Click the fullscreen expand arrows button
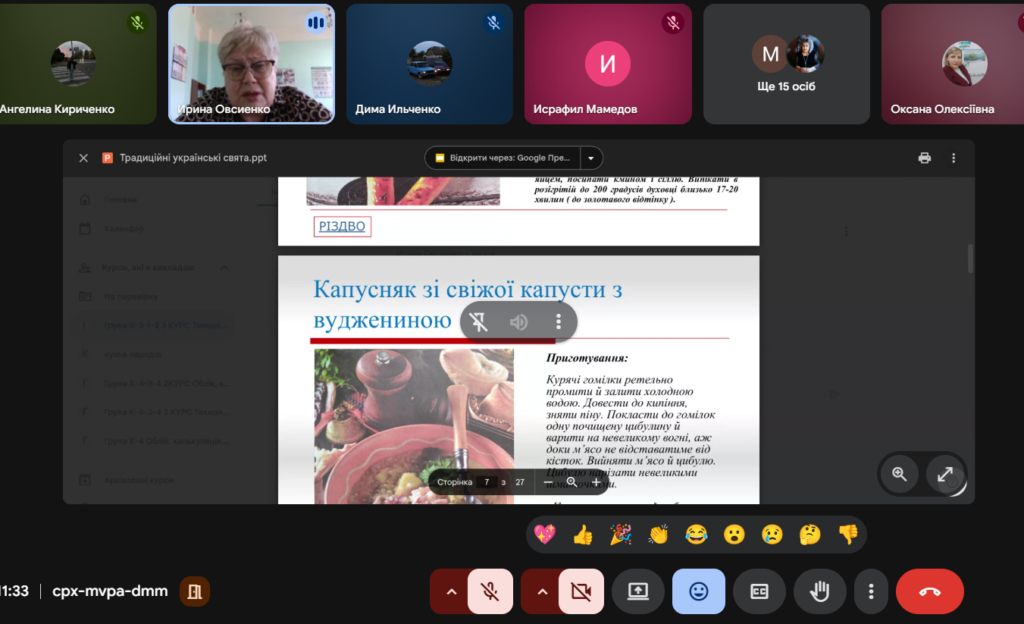 [x=945, y=475]
